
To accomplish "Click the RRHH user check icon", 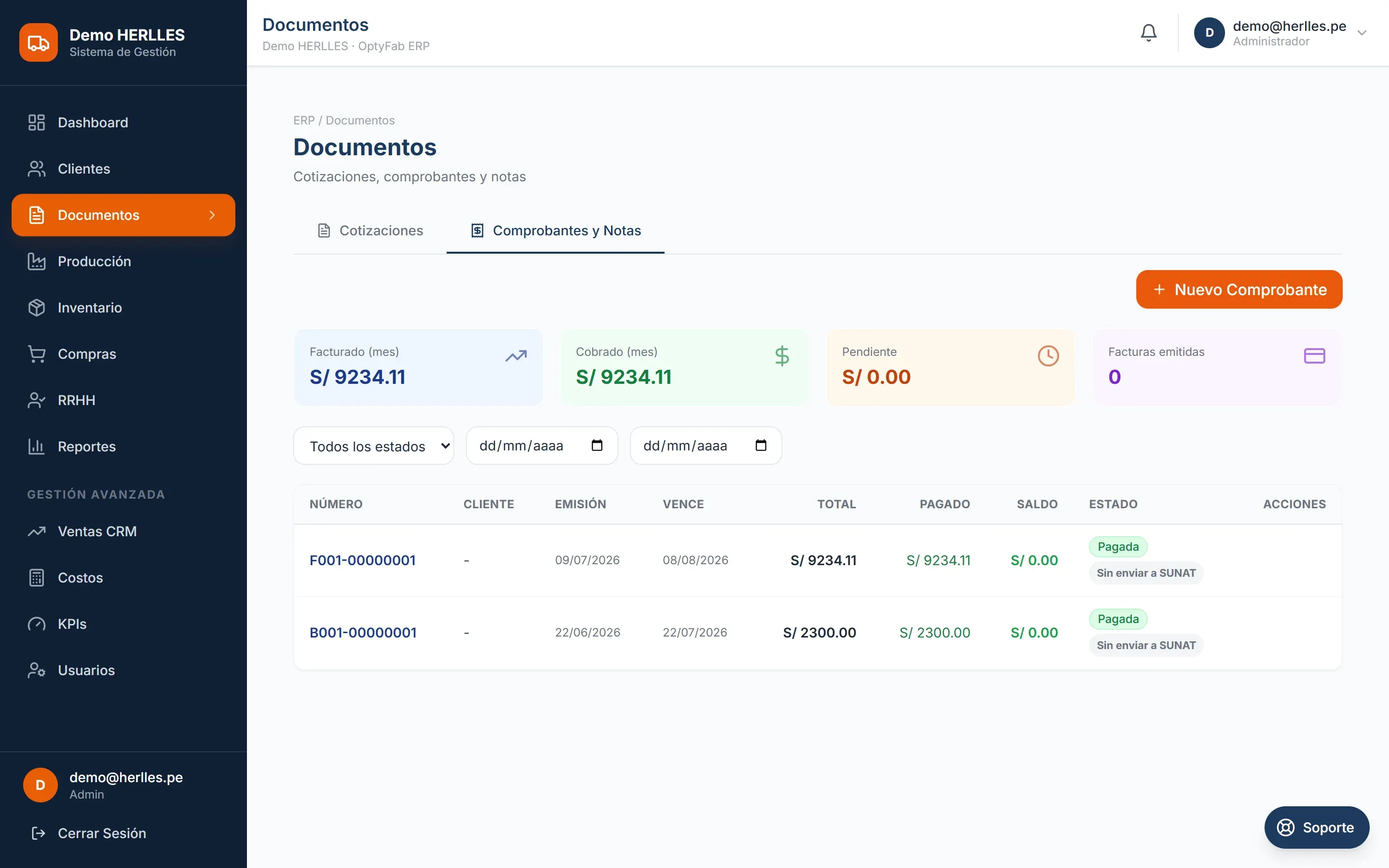I will click(37, 400).
